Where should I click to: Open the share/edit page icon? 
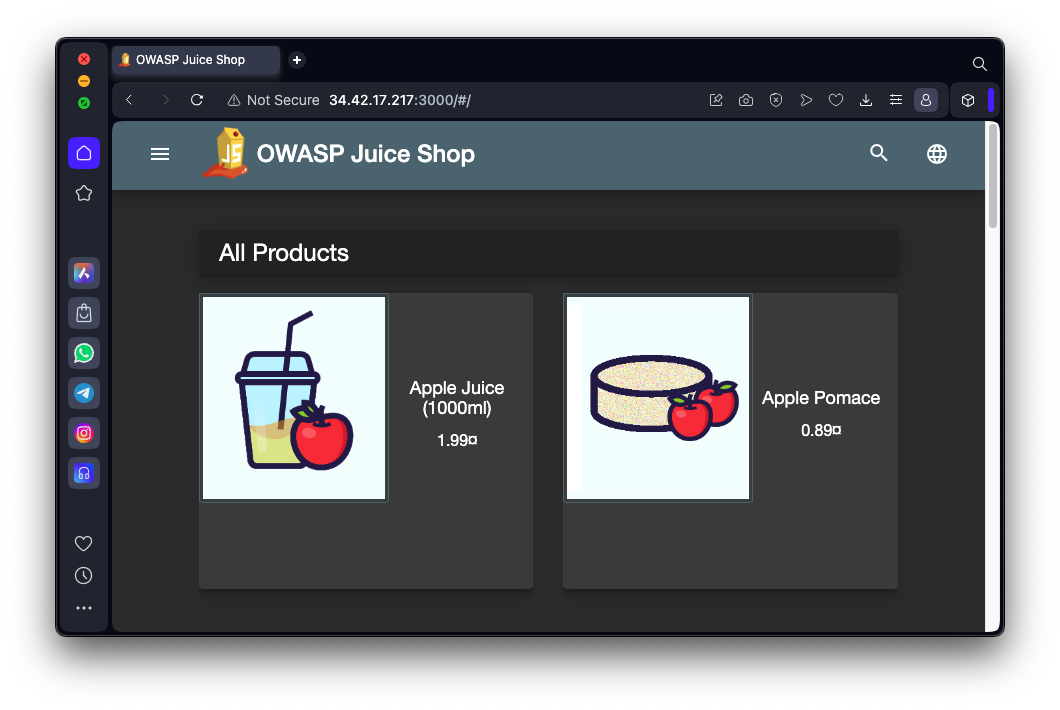point(716,100)
